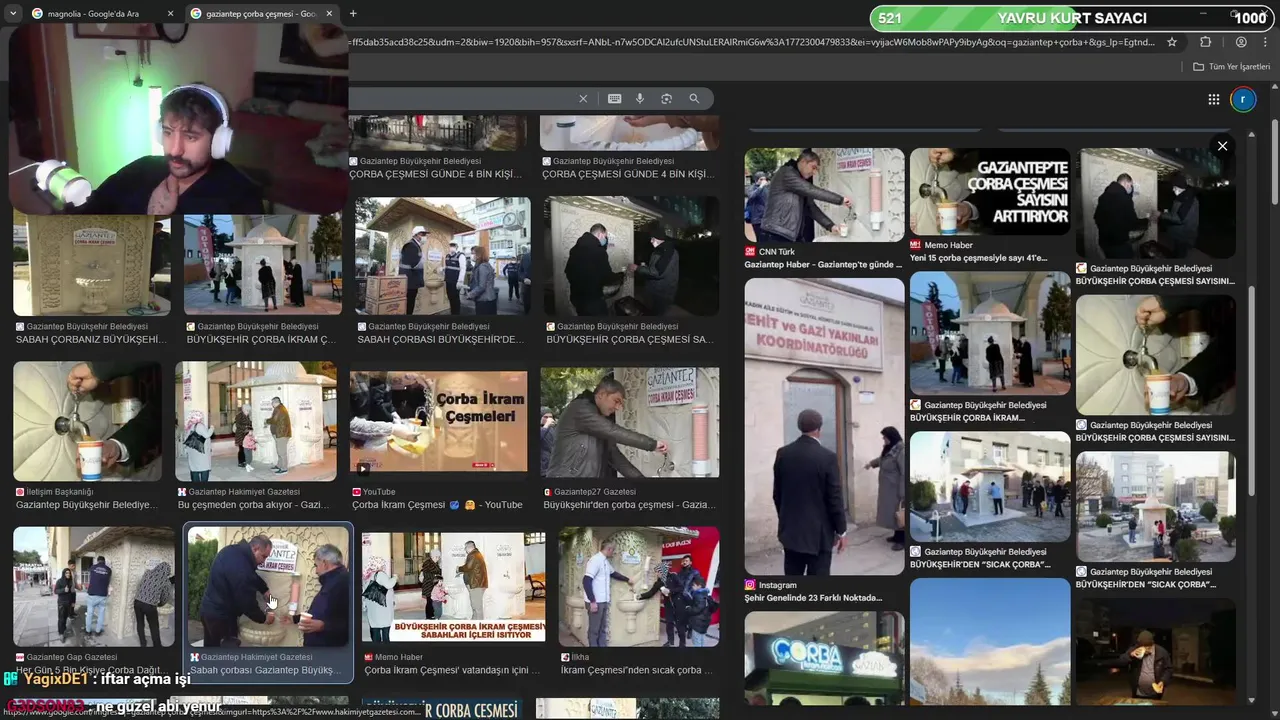Viewport: 1280px width, 720px height.
Task: Open the GAZİANTEP'TE ÇORBA ÇEŞMESİ SAYISINI ARTTIRIYOR image
Action: pyautogui.click(x=990, y=192)
